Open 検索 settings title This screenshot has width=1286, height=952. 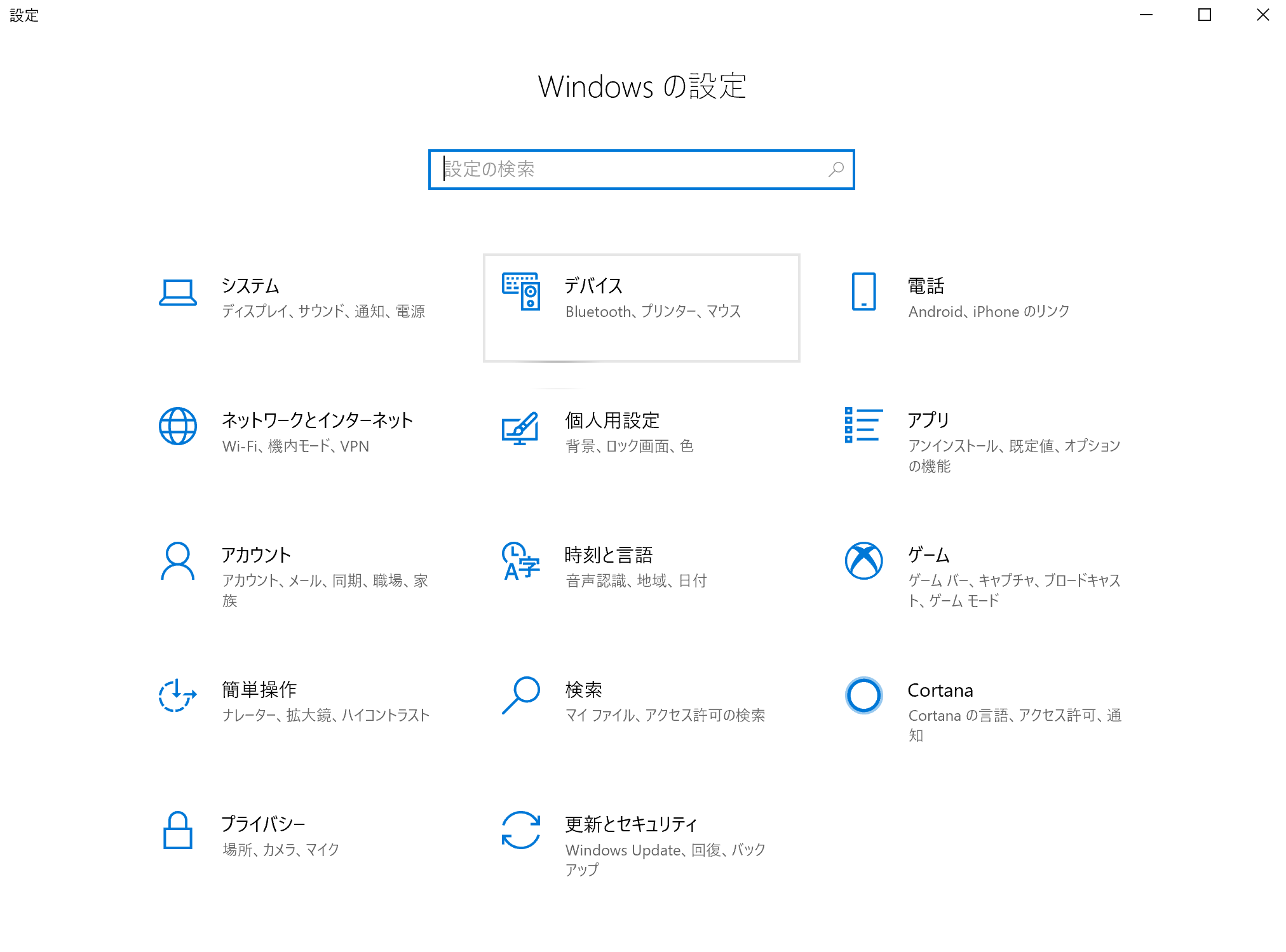click(583, 690)
